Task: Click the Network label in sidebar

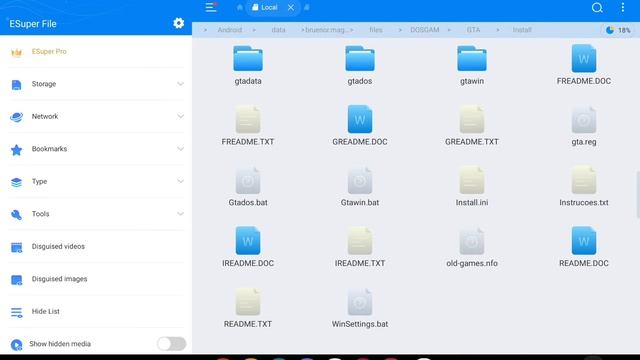Action: (x=45, y=116)
